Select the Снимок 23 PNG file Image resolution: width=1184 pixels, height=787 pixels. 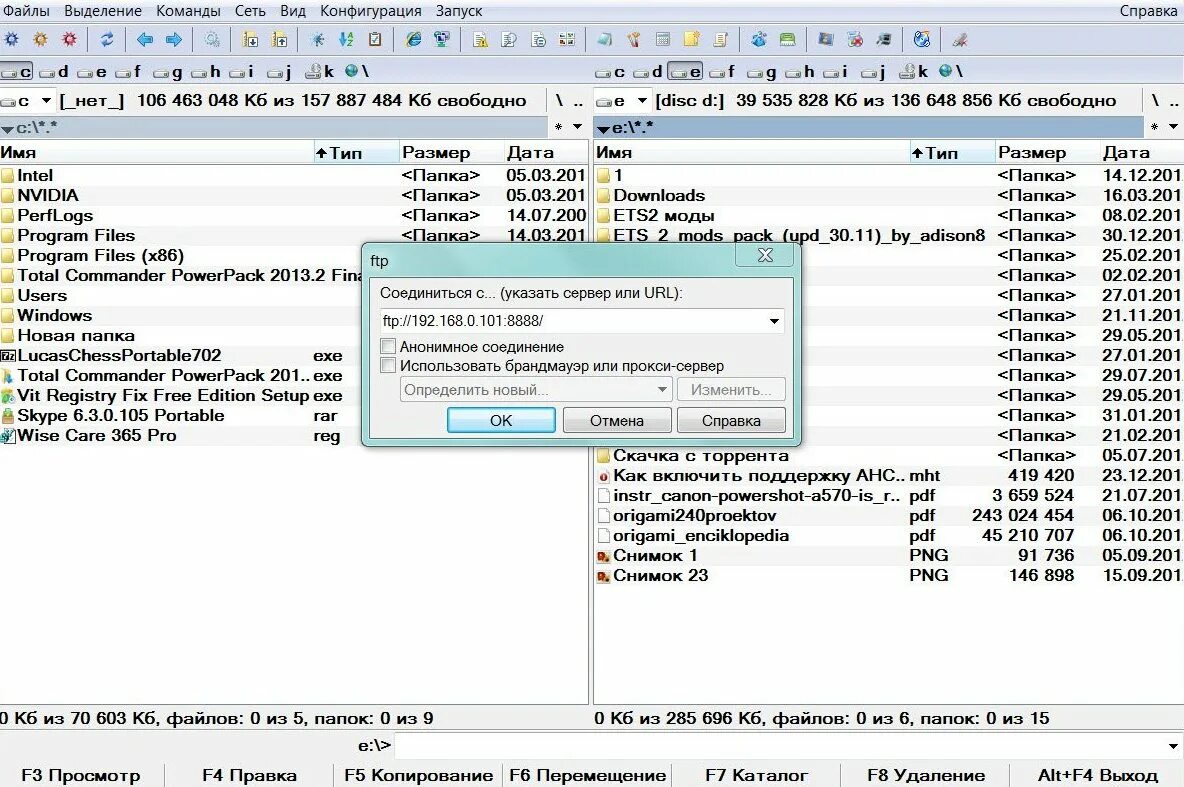(x=661, y=576)
